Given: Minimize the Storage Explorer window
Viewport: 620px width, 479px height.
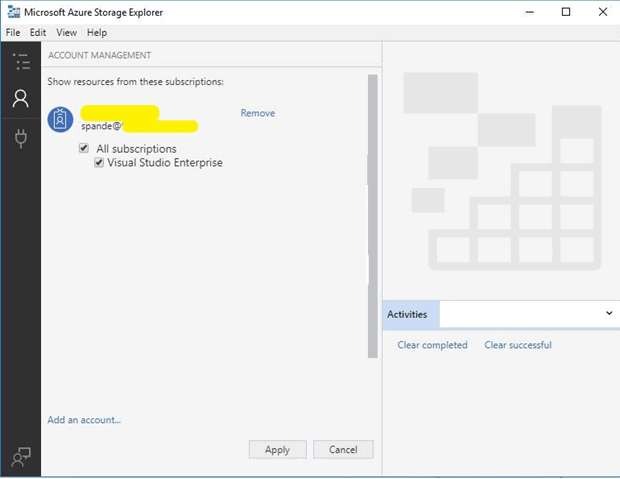Looking at the screenshot, I should click(529, 12).
